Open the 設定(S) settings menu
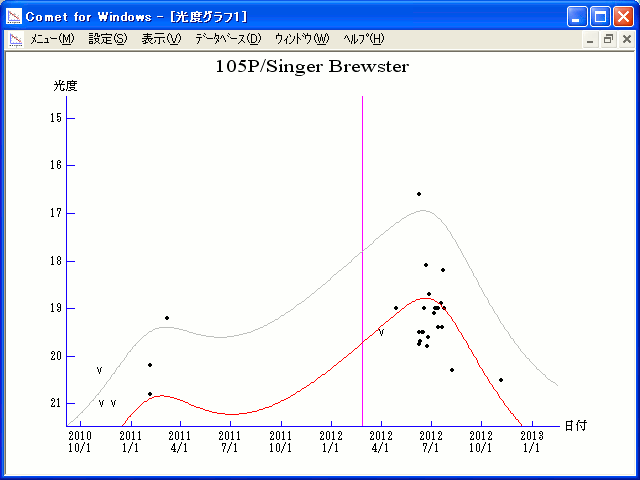This screenshot has height=480, width=640. [x=107, y=40]
